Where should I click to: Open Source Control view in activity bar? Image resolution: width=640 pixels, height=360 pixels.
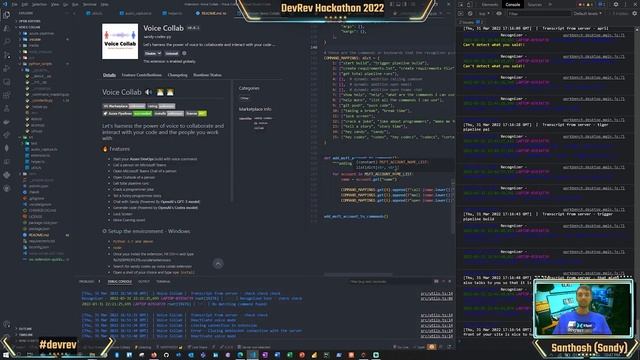(x=7, y=55)
